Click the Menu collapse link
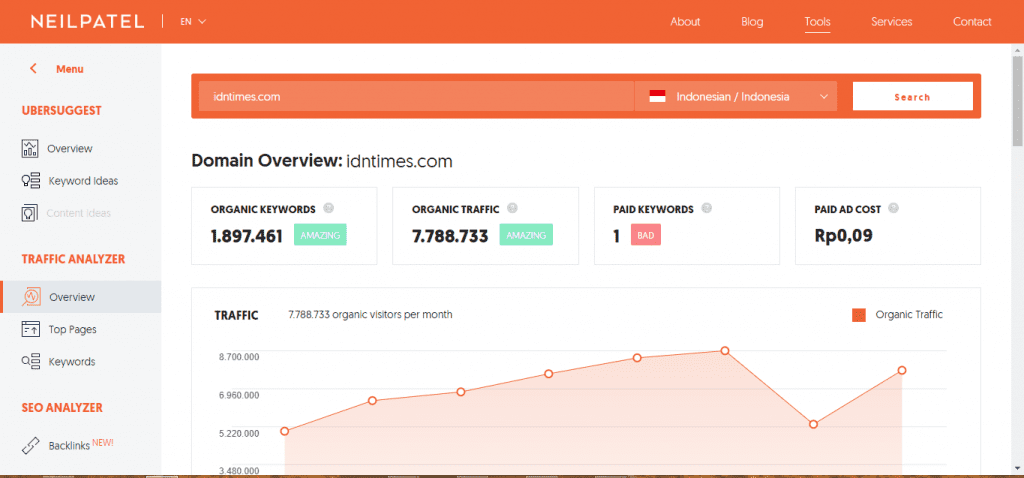1024x478 pixels. pos(70,69)
